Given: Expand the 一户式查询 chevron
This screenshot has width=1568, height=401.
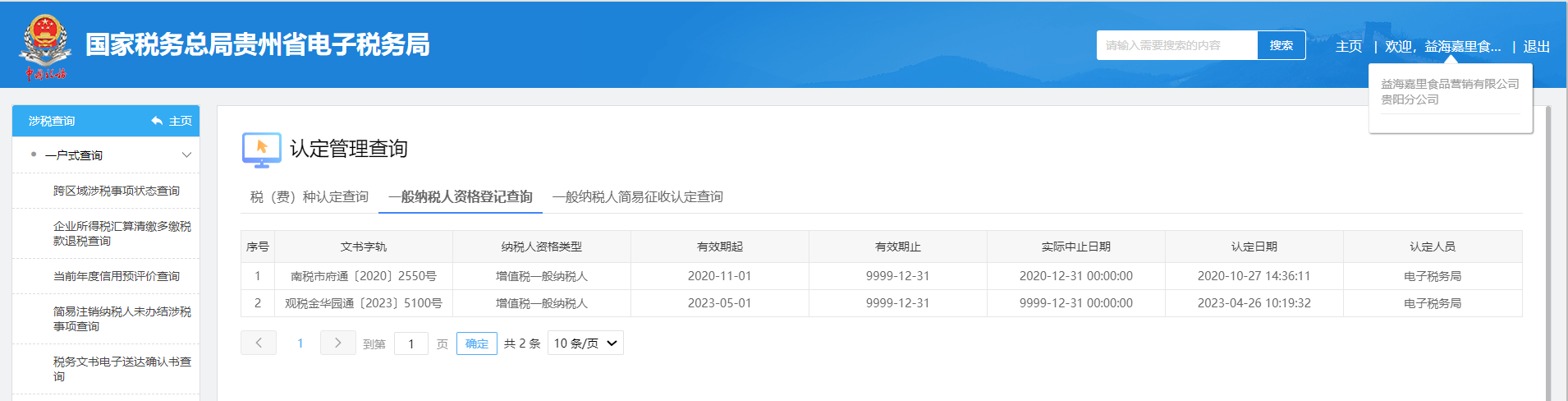Looking at the screenshot, I should pos(186,155).
